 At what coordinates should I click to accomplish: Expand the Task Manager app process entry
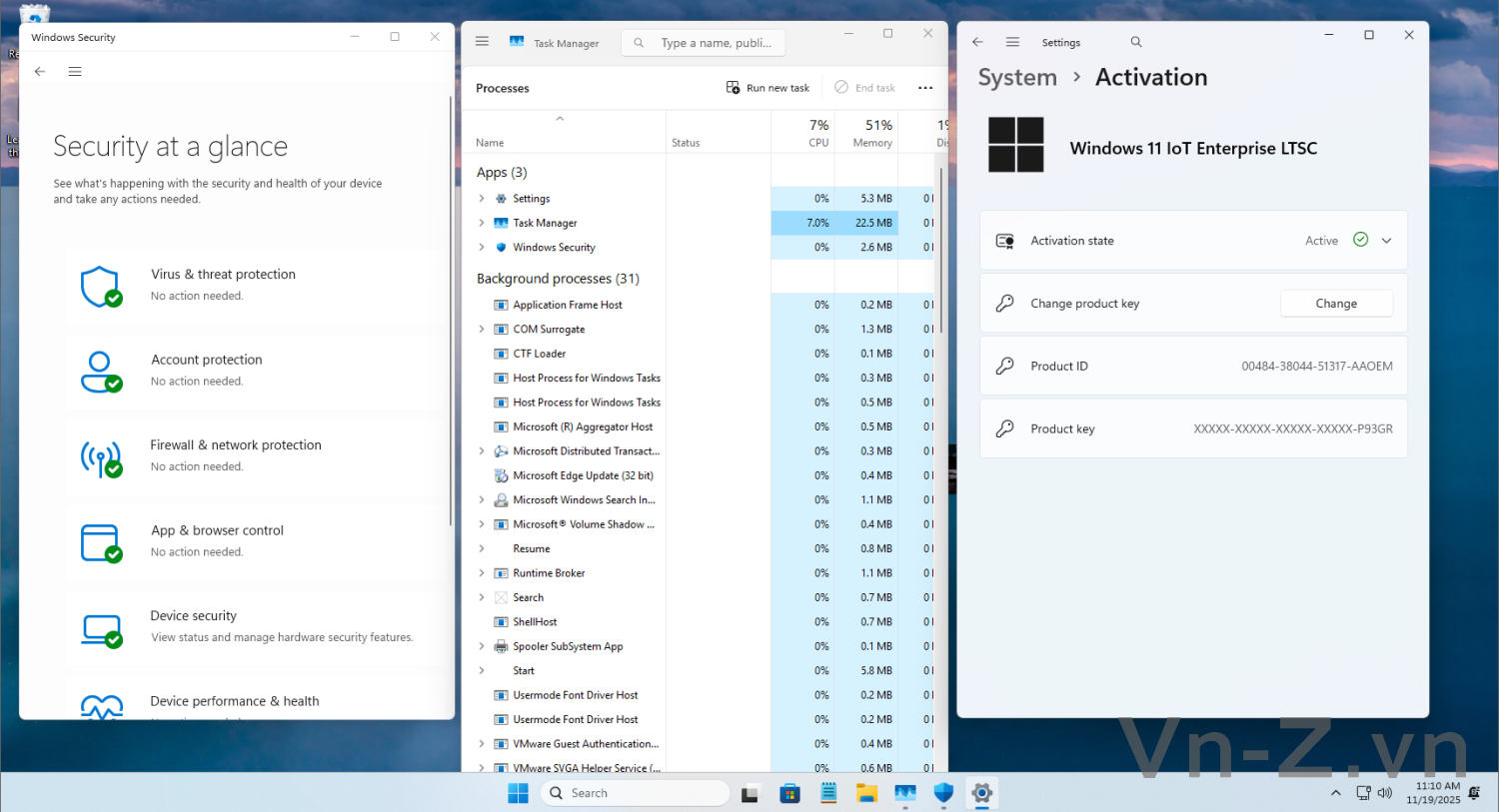point(482,223)
